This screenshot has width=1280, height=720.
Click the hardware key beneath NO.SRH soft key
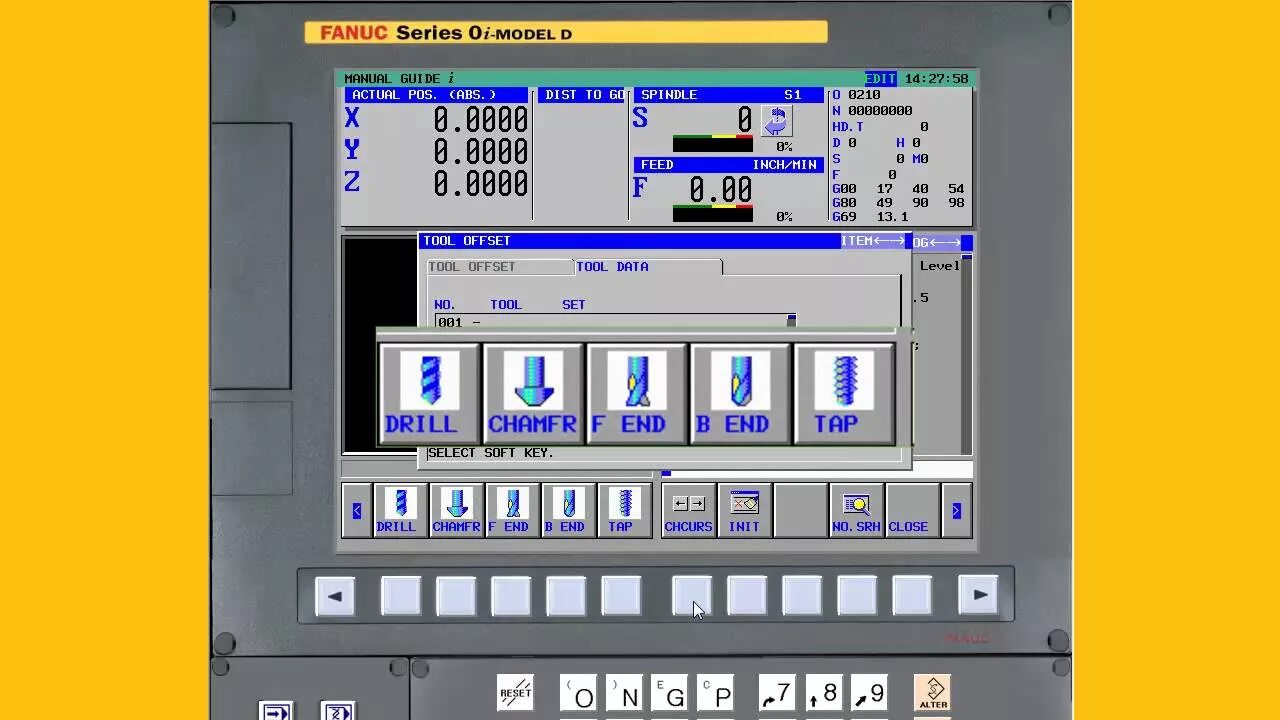(857, 596)
